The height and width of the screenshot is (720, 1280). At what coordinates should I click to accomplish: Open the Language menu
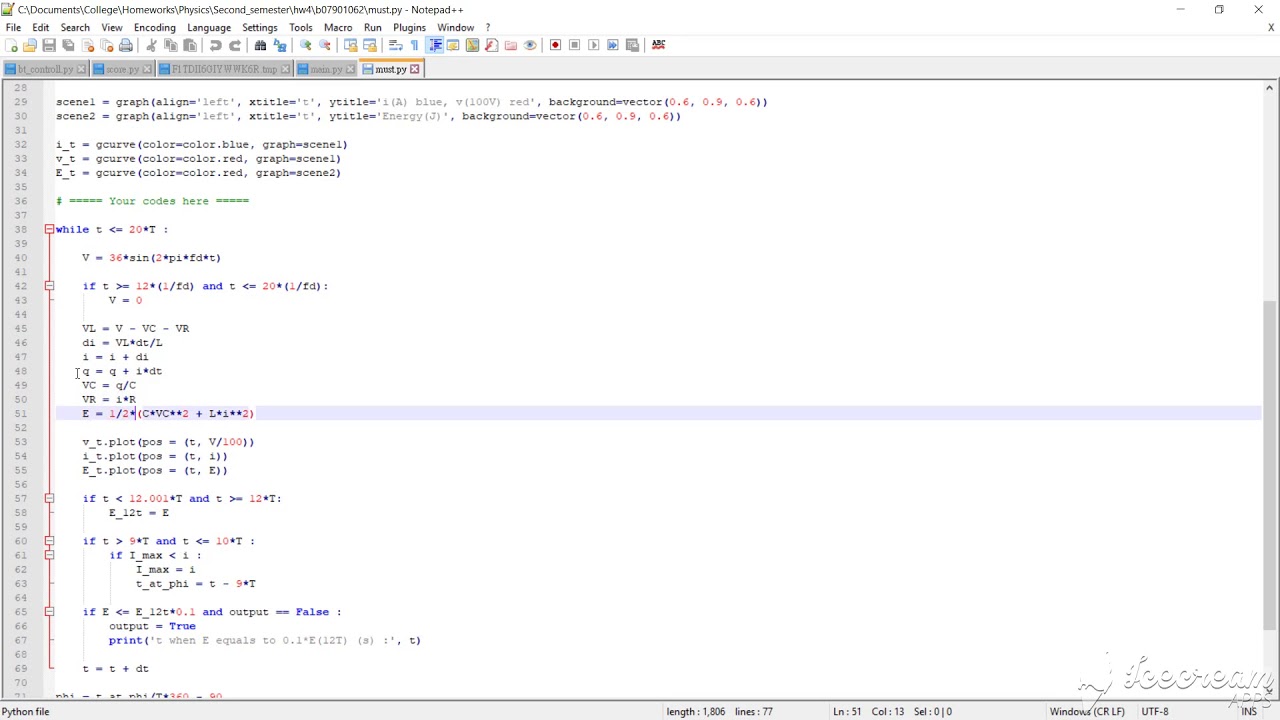(x=208, y=27)
